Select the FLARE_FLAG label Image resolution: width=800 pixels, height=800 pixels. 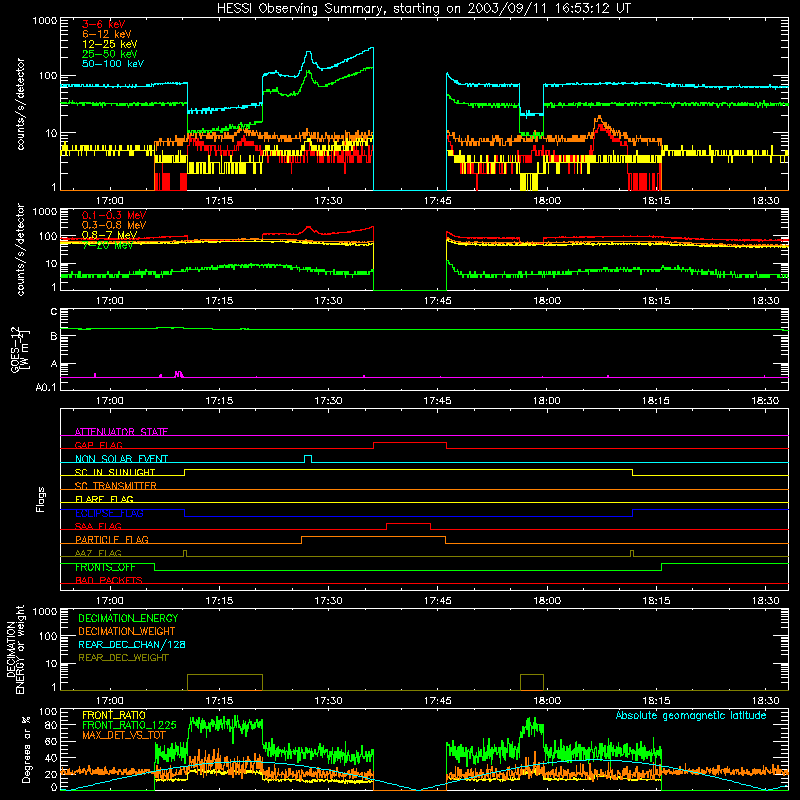click(104, 499)
